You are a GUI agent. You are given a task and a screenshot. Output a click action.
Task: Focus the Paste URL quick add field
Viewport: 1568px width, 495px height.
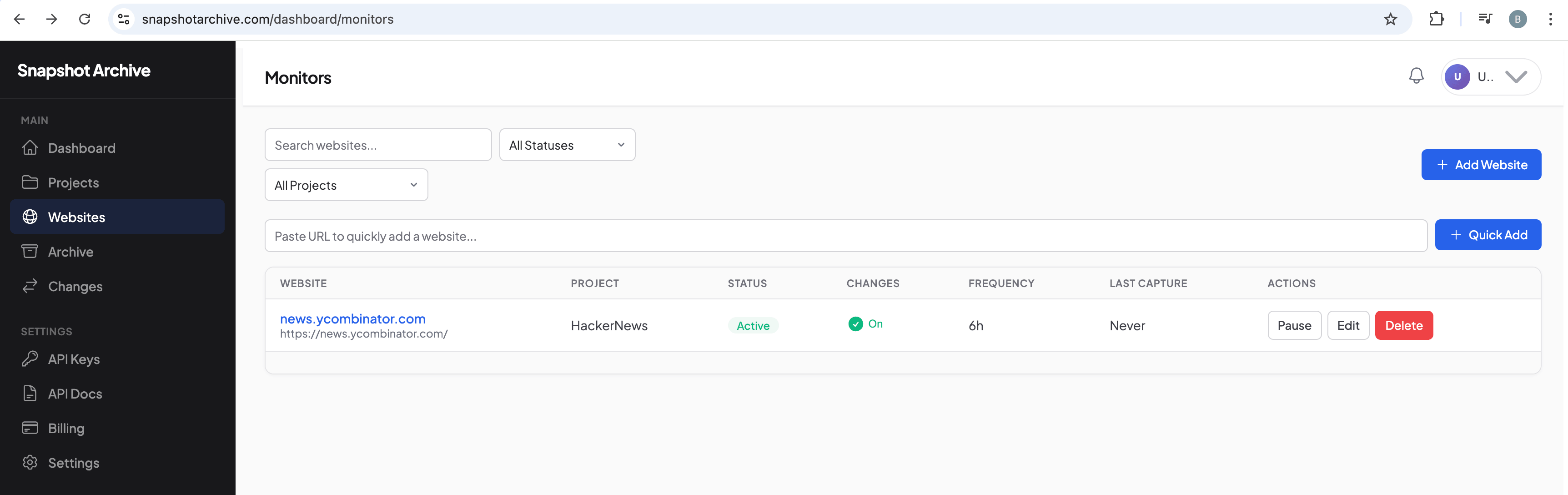(845, 236)
